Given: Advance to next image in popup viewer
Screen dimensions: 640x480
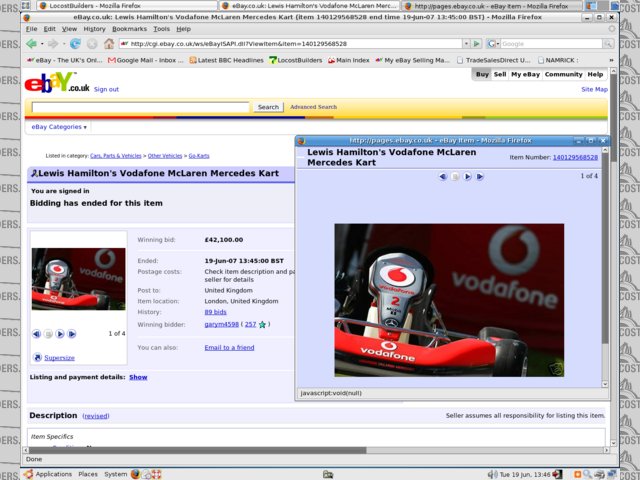Looking at the screenshot, I should [467, 176].
